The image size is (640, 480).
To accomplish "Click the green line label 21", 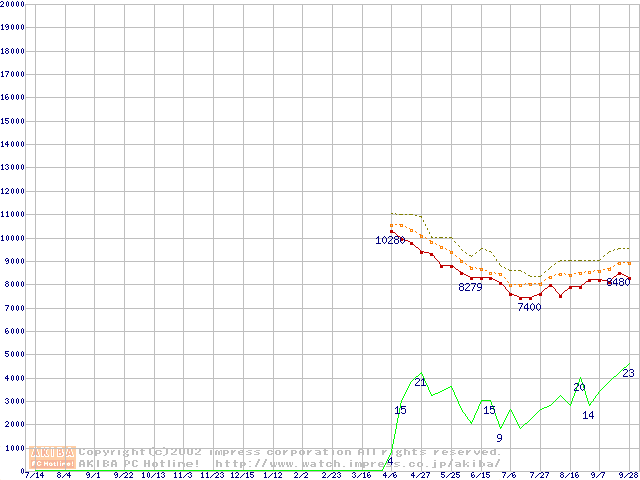I will (x=420, y=382).
